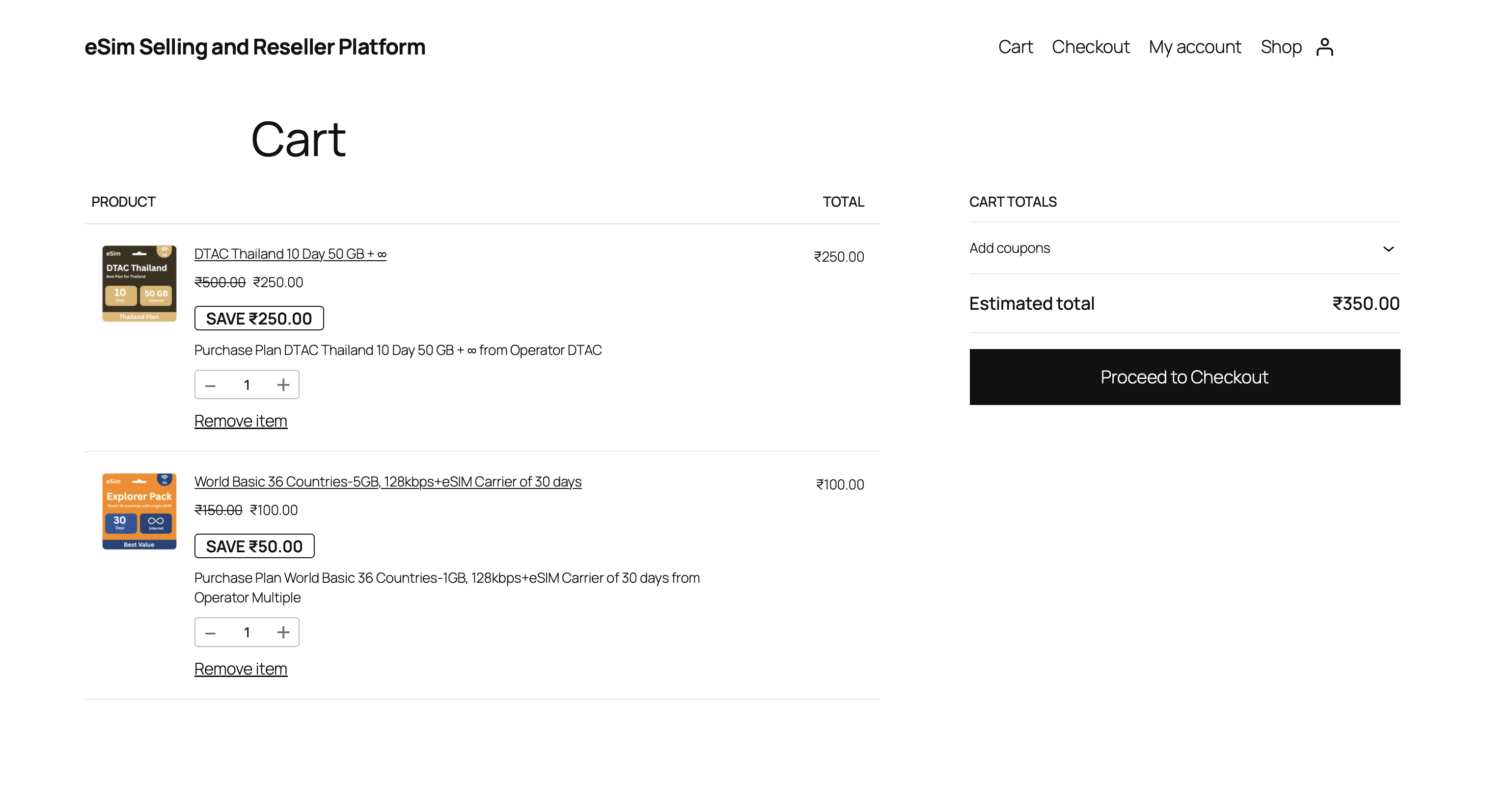Expand the Add coupons section
The width and height of the screenshot is (1485, 812).
[1389, 248]
